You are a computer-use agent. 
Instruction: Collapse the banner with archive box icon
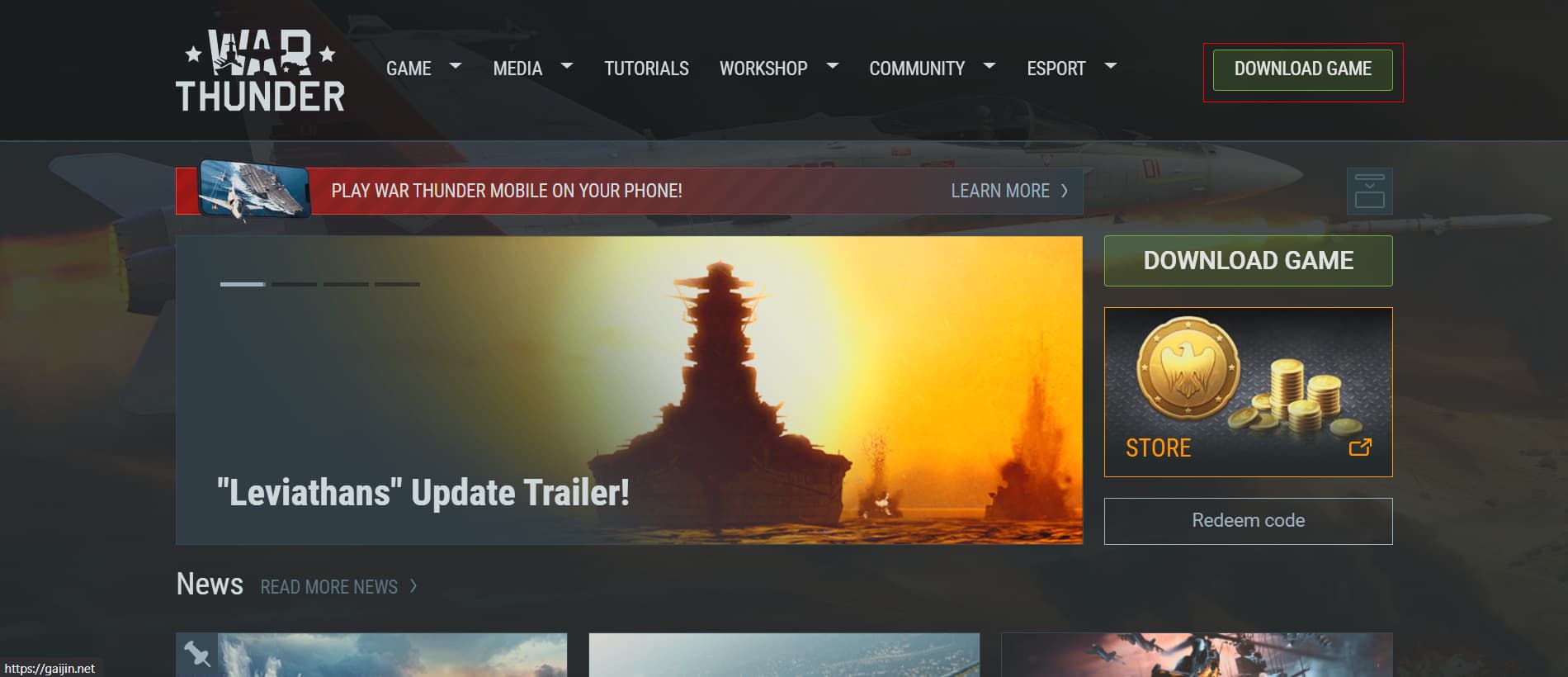click(x=1369, y=192)
